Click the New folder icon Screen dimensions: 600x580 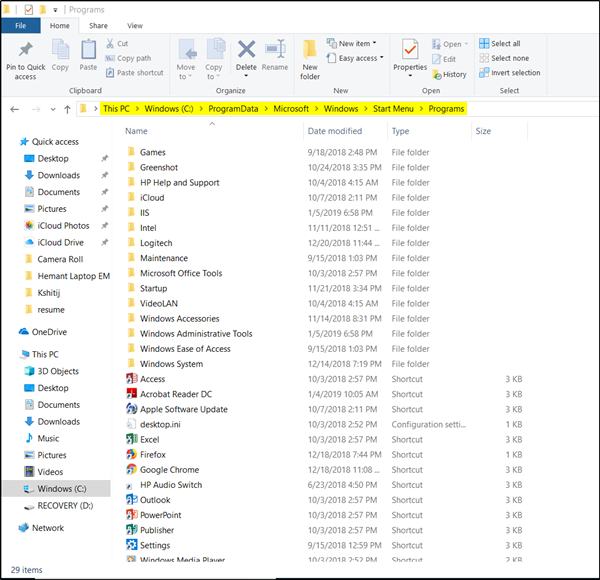[x=310, y=49]
